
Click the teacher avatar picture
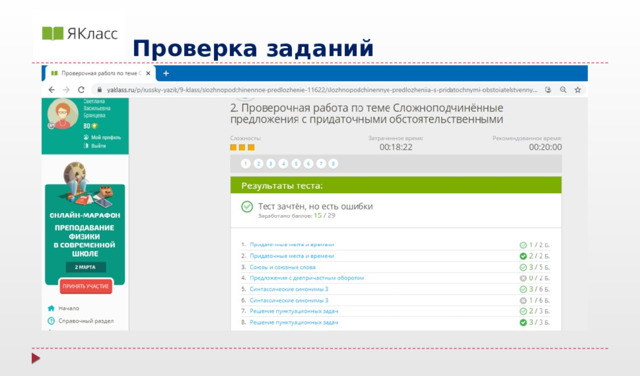point(63,114)
